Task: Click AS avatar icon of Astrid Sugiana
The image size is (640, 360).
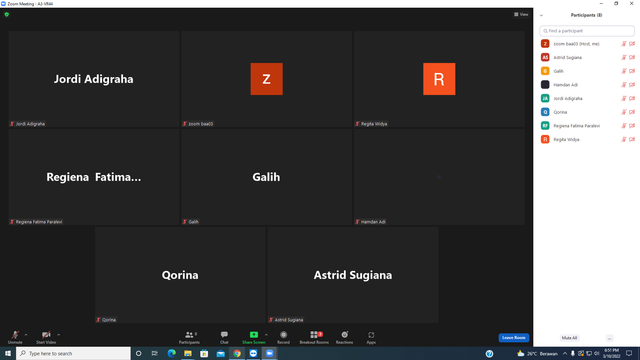Action: pos(545,58)
